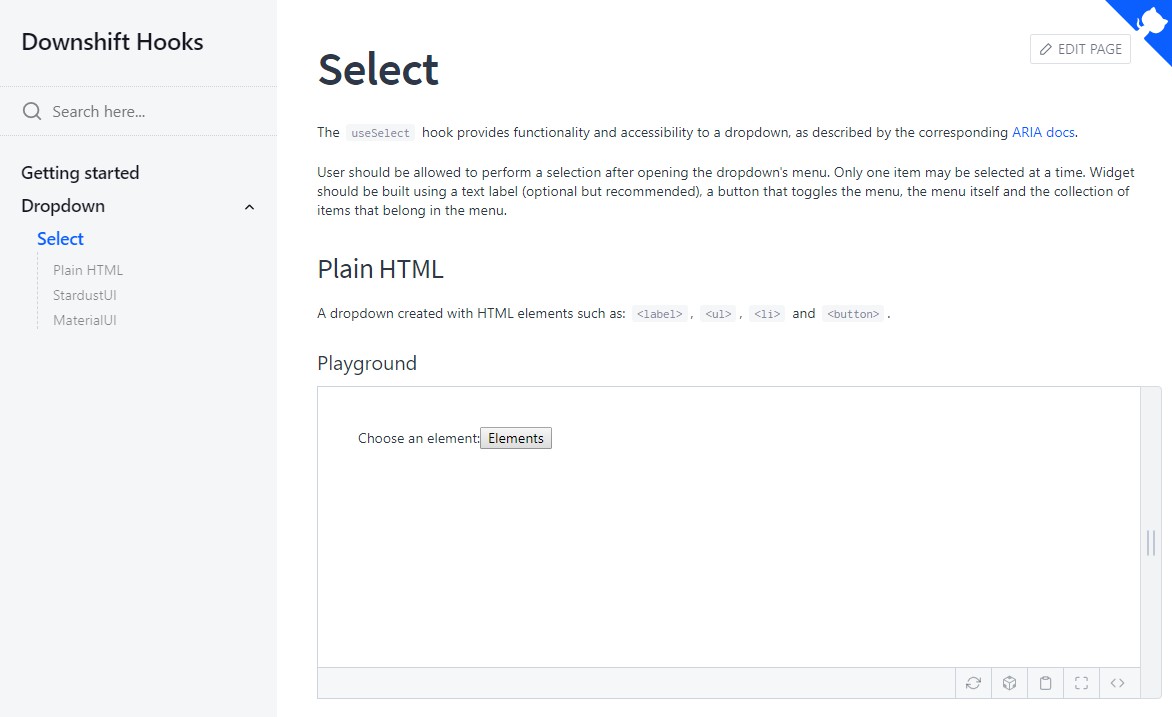This screenshot has width=1172, height=717.
Task: Click Dropdown in the sidebar navigation
Action: click(x=65, y=206)
